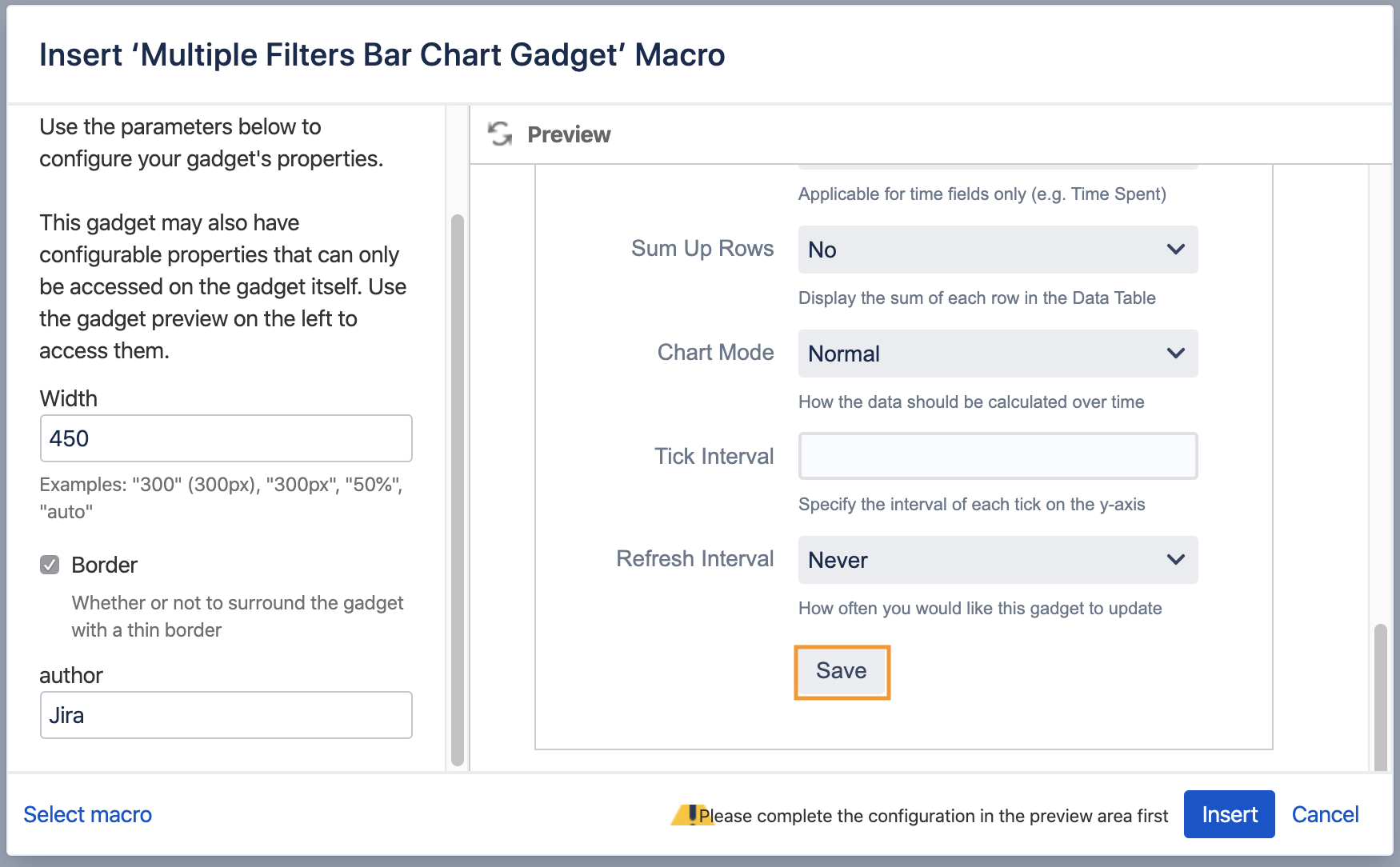Open the Select macro link

click(87, 814)
